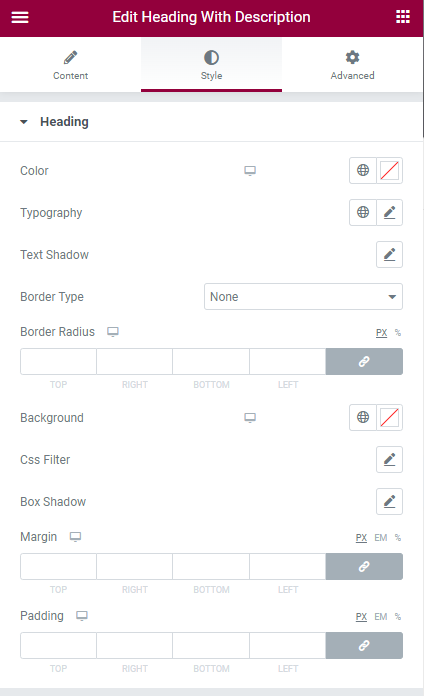Viewport: 424px width, 696px height.
Task: Click the global color globe icon for Background
Action: tap(363, 417)
